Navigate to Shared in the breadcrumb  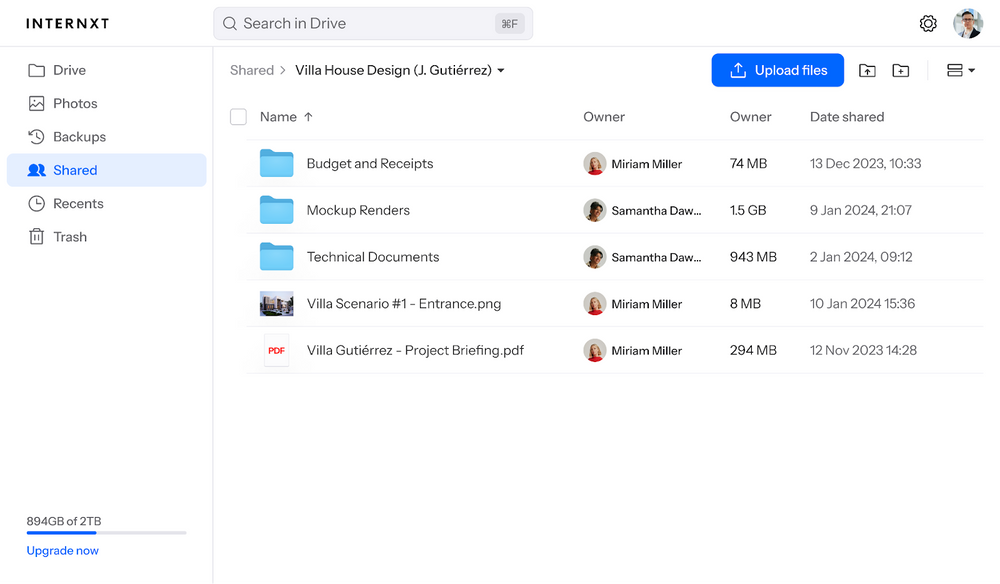pyautogui.click(x=252, y=70)
